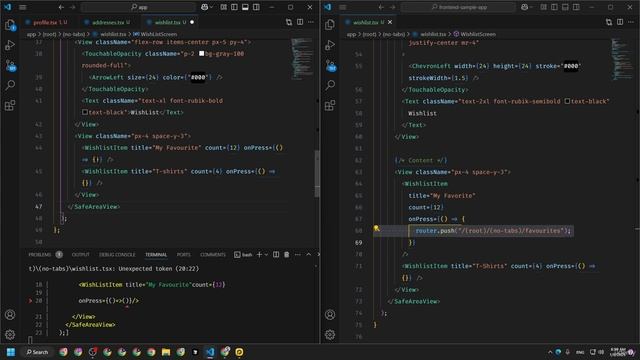The image size is (640, 360).
Task: Add new terminal with plus button
Action: [259, 254]
